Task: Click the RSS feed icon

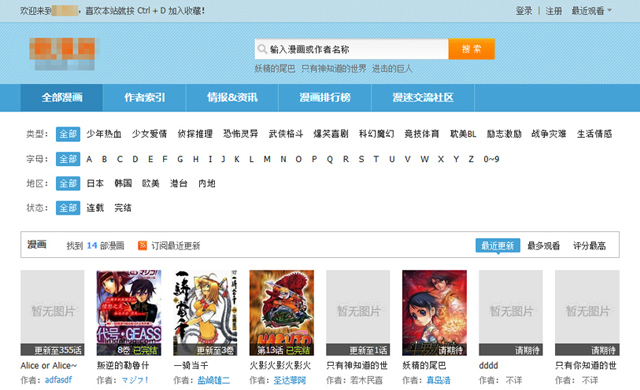Action: coord(142,245)
